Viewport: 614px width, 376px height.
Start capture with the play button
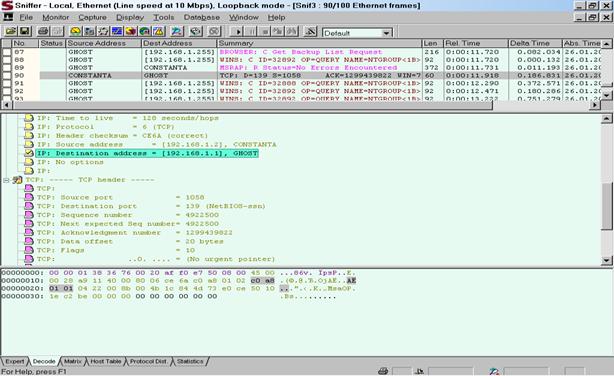pos(237,31)
